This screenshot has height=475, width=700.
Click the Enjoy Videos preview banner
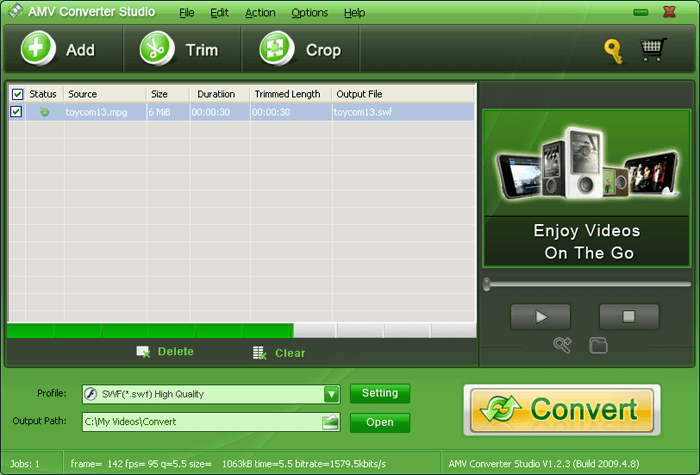click(x=587, y=189)
